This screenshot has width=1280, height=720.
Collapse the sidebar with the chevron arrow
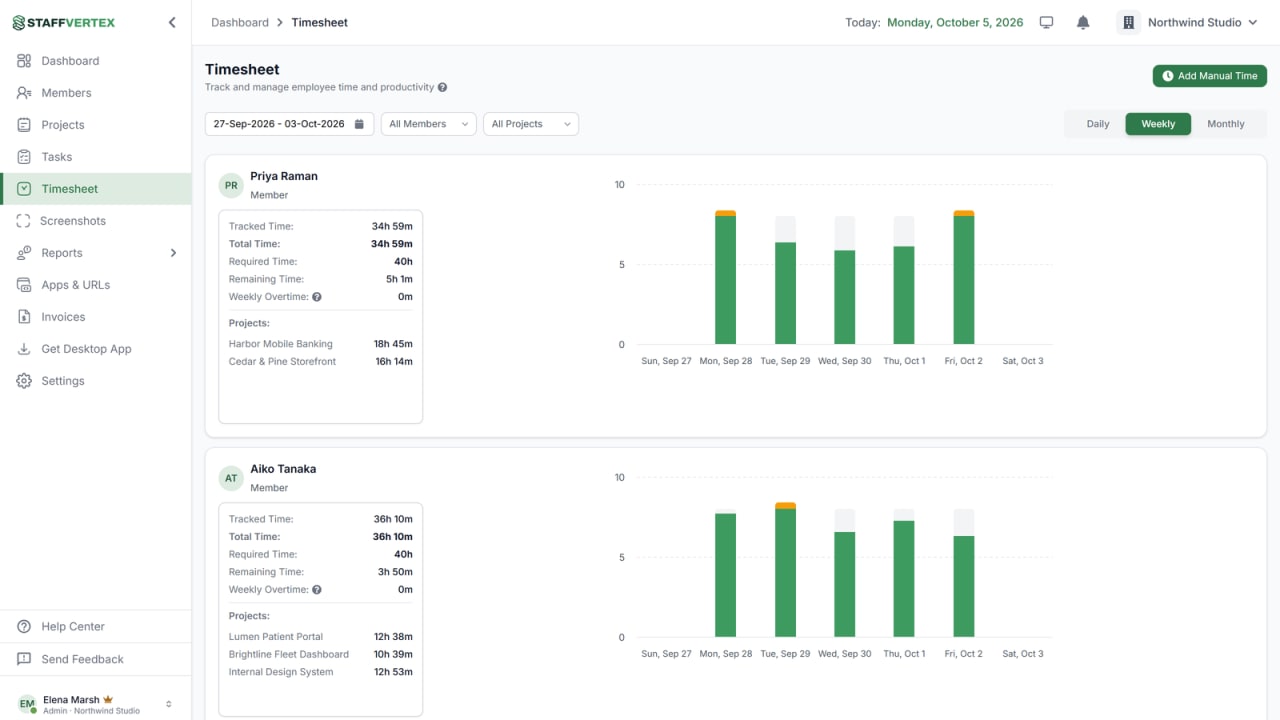pyautogui.click(x=172, y=22)
